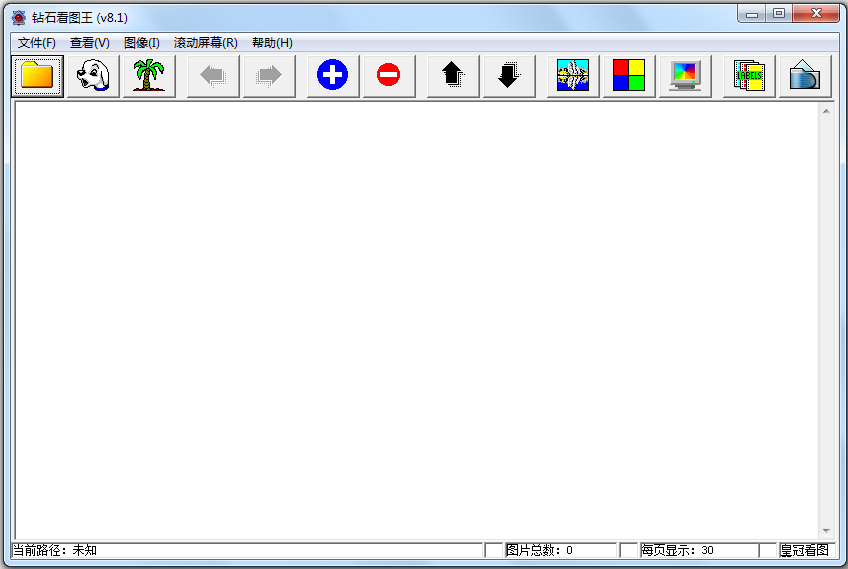Click the 当前路径: 未知 status text
The width and height of the screenshot is (848, 569).
(55, 551)
